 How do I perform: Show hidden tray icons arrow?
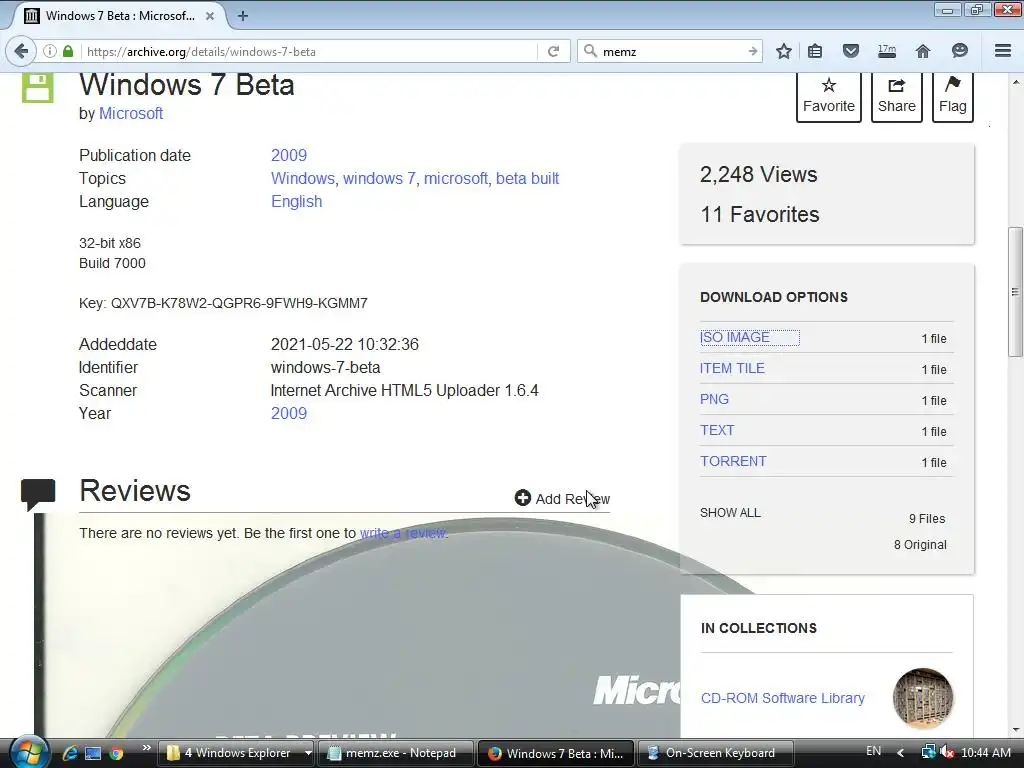coord(901,753)
